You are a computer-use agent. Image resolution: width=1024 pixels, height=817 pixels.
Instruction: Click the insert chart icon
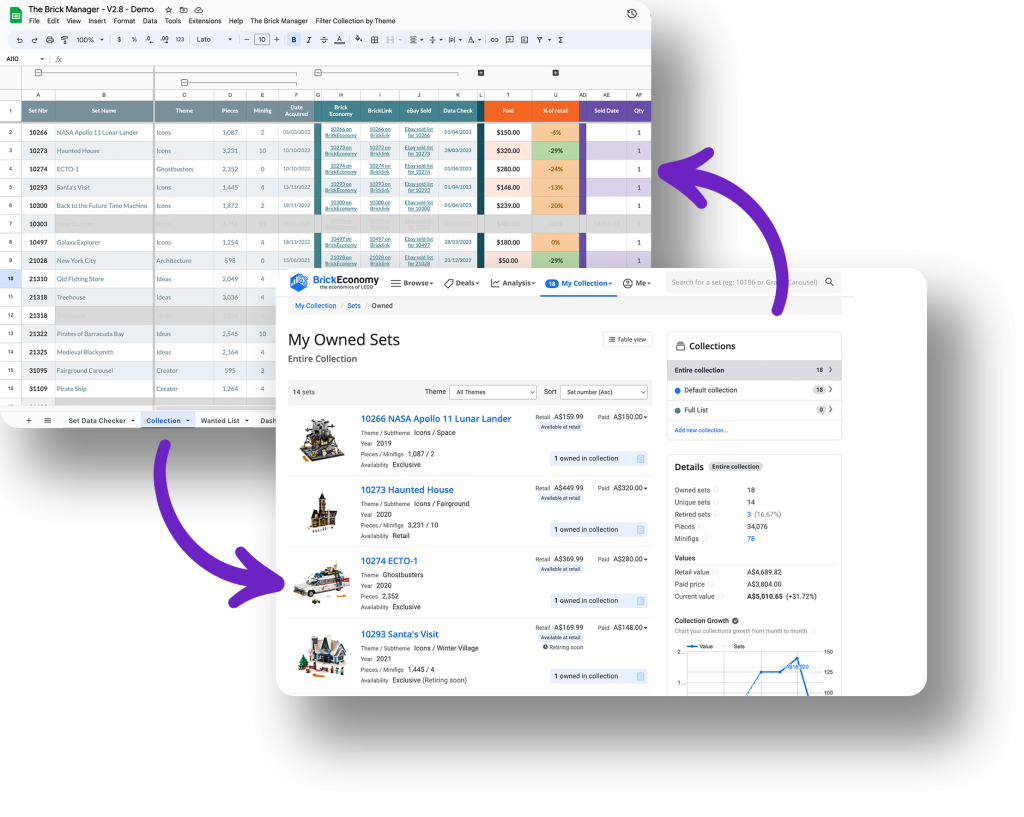[524, 40]
